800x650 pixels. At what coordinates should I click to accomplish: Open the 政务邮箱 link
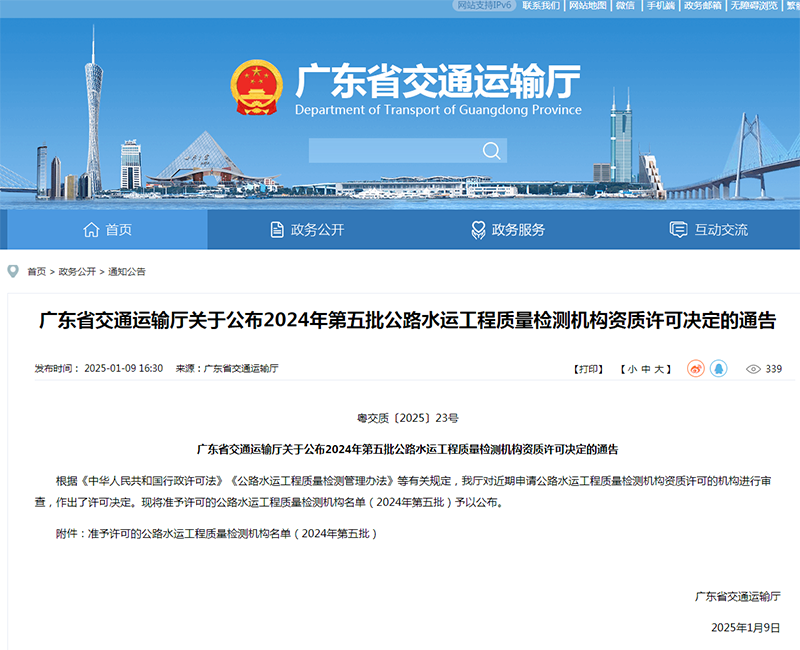coord(703,6)
